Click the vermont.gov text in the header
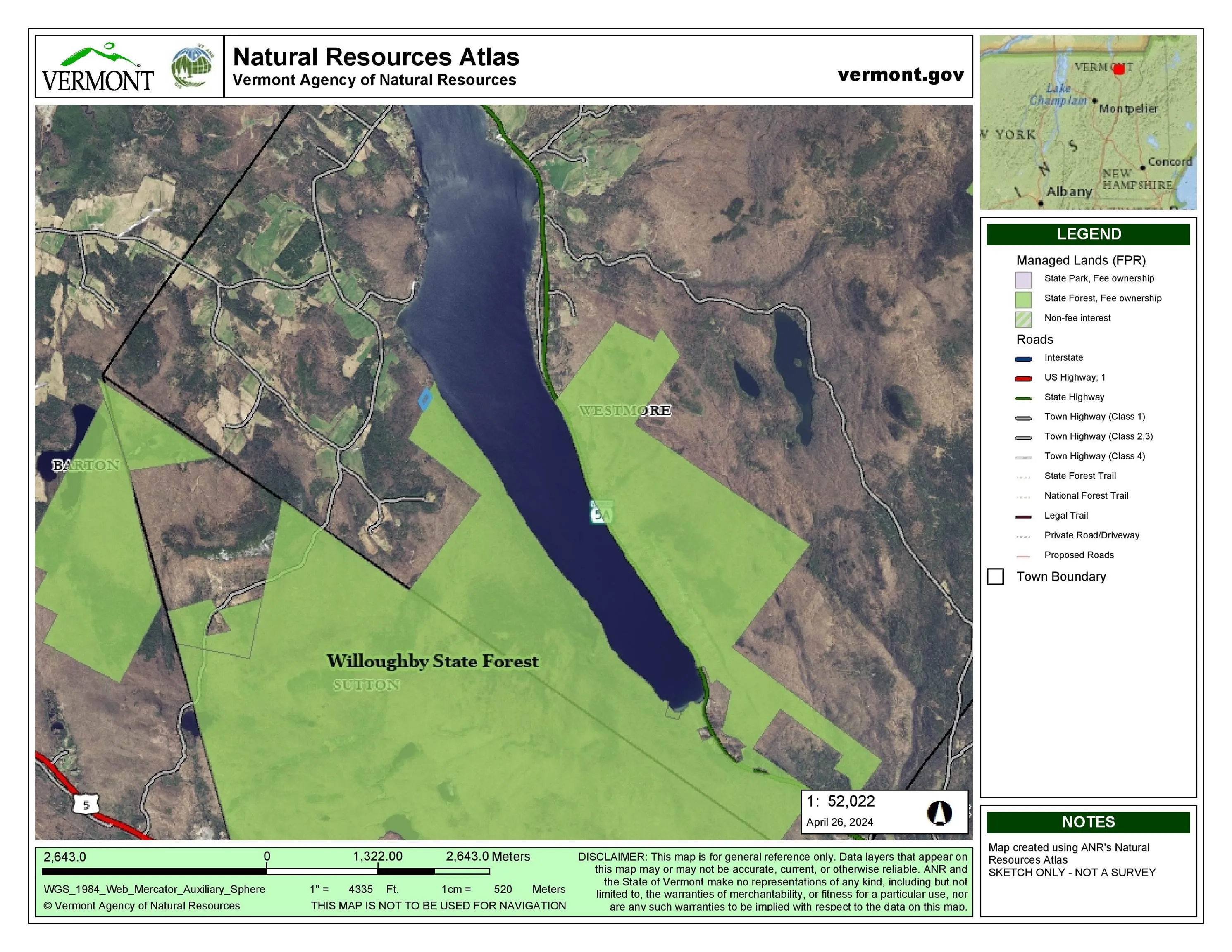This screenshot has width=1232, height=952. (x=900, y=74)
